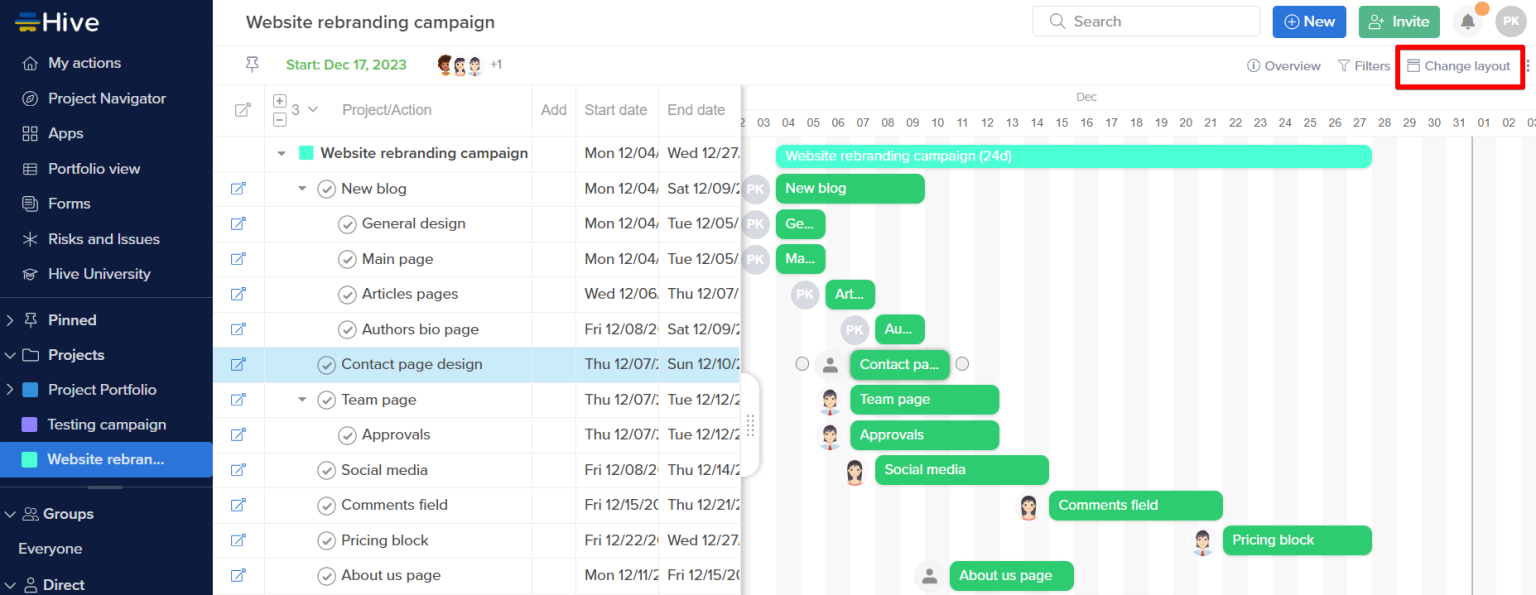Toggle completion of Pricing block action
The image size is (1536, 595).
[326, 540]
